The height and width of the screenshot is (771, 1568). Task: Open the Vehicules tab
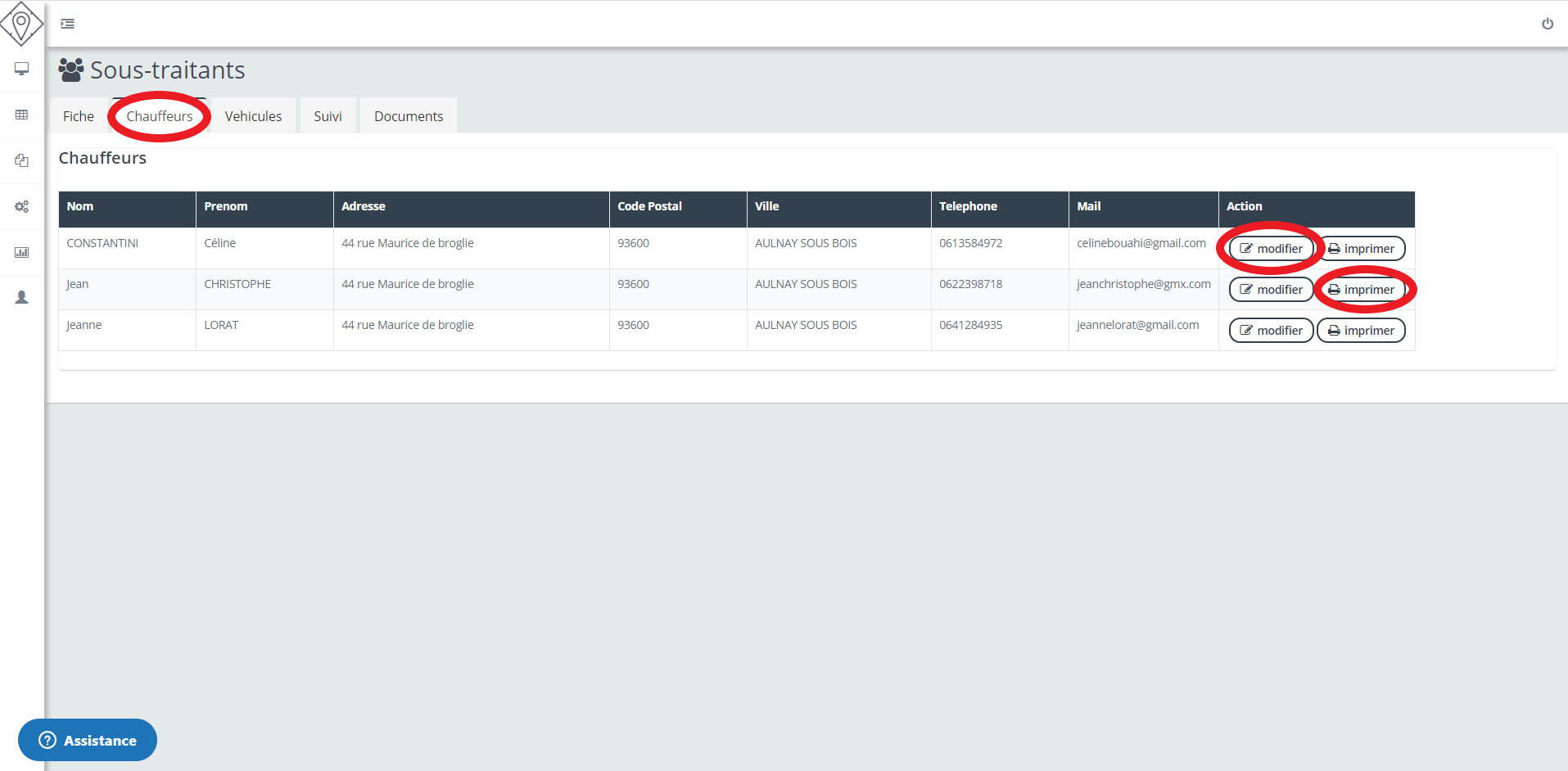(x=253, y=116)
